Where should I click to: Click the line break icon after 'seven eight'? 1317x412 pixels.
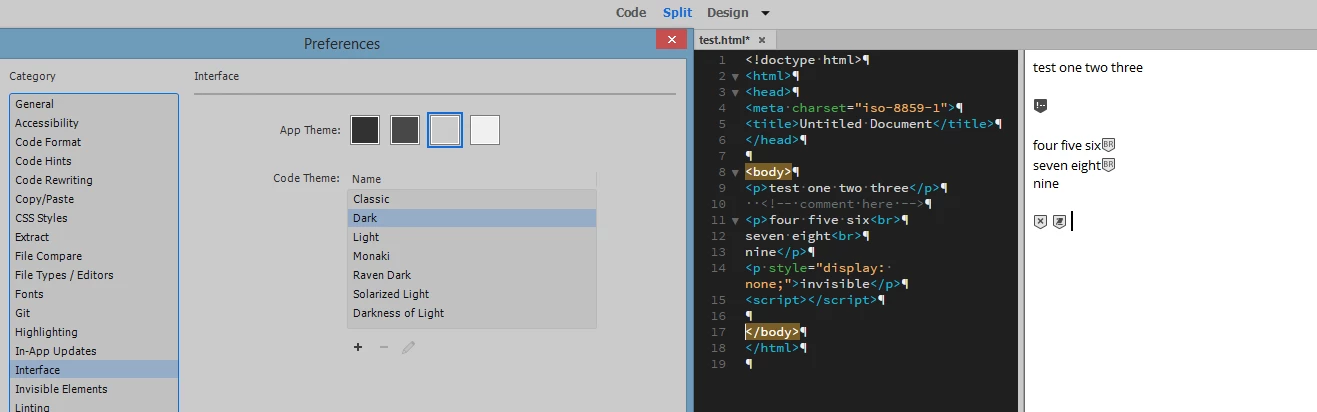pyautogui.click(x=1108, y=164)
